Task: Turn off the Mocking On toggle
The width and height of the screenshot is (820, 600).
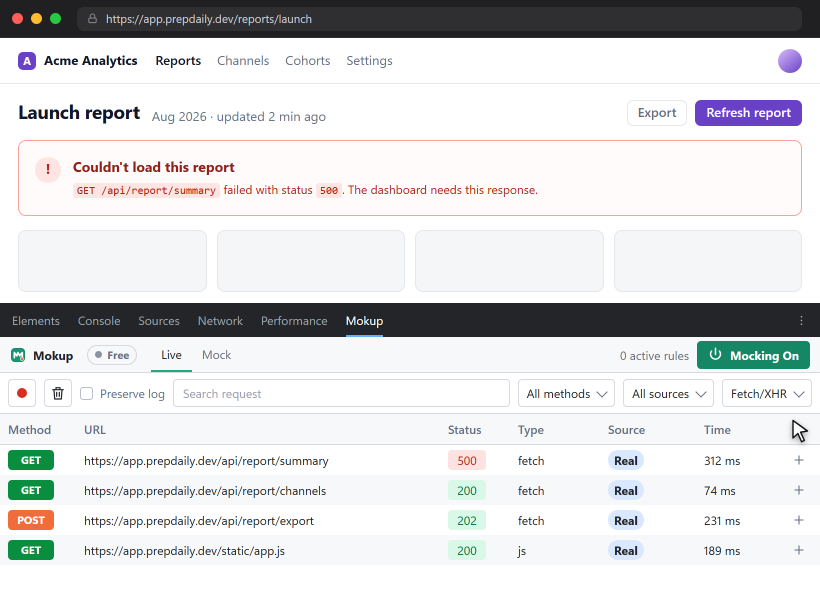Action: pos(753,355)
